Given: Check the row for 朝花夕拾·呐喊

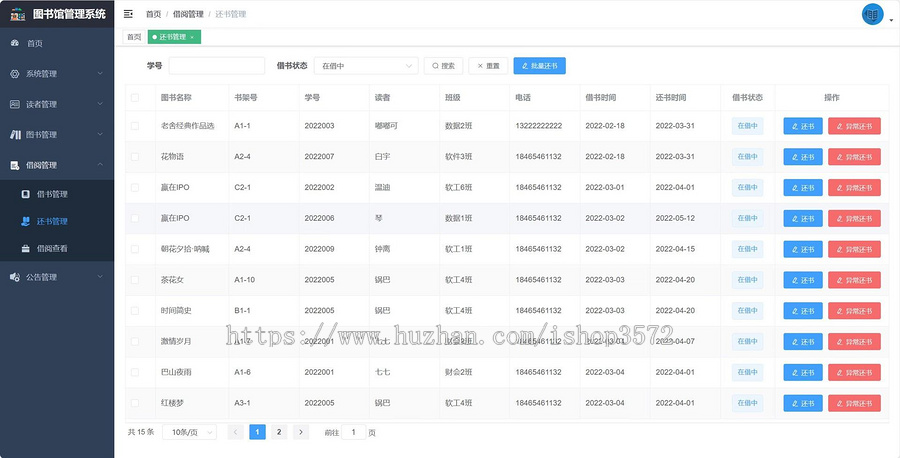Looking at the screenshot, I should click(x=135, y=249).
